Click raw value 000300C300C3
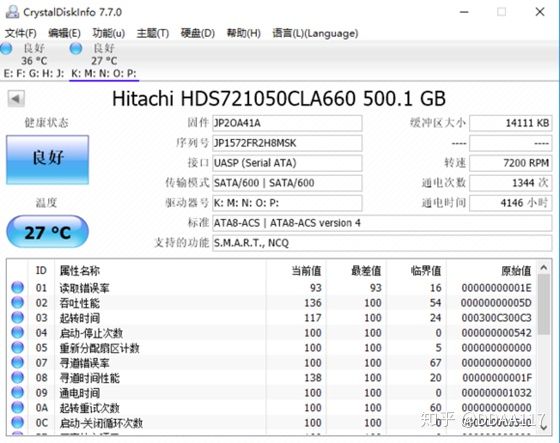 [496, 318]
